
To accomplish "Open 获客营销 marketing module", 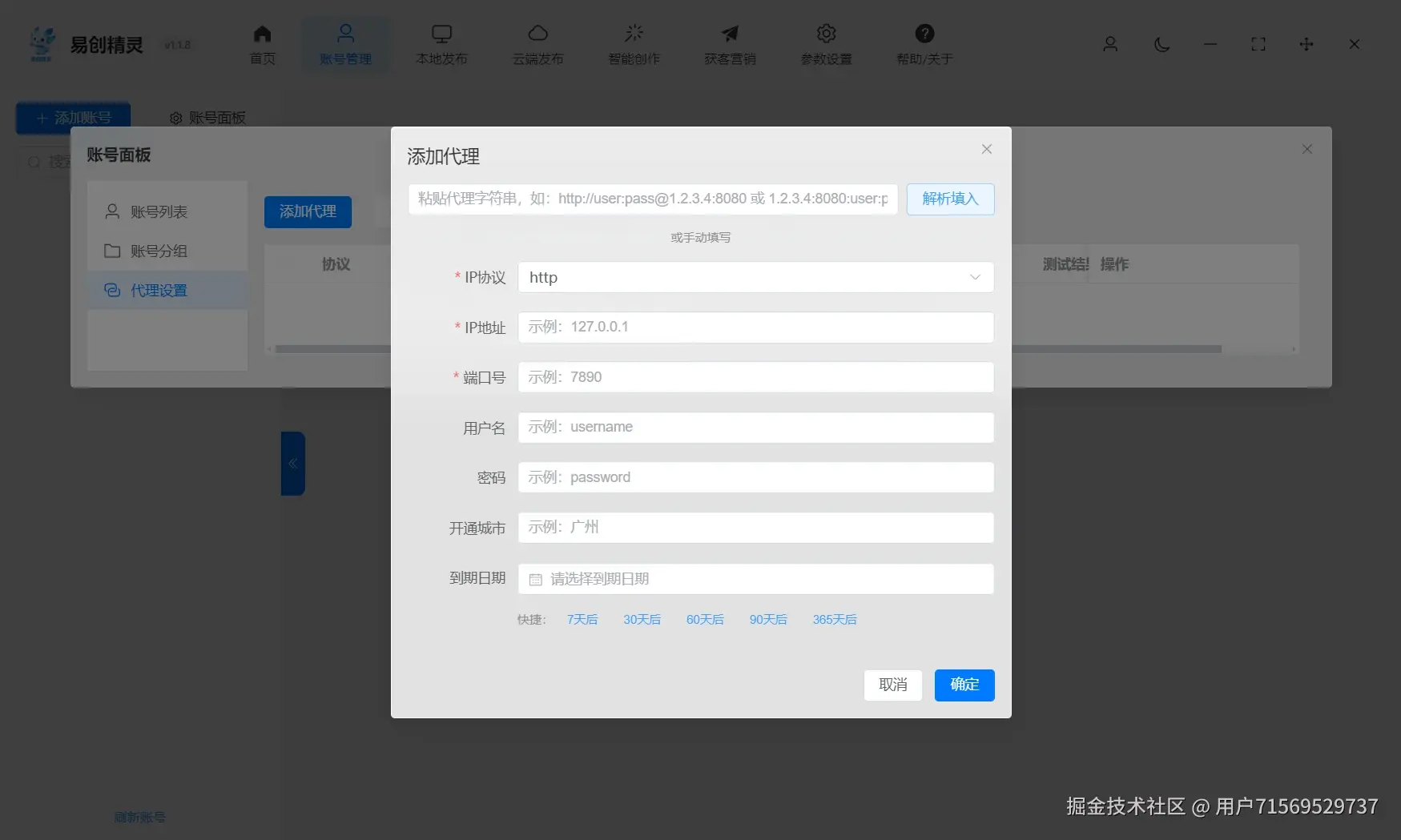I will pos(729,44).
